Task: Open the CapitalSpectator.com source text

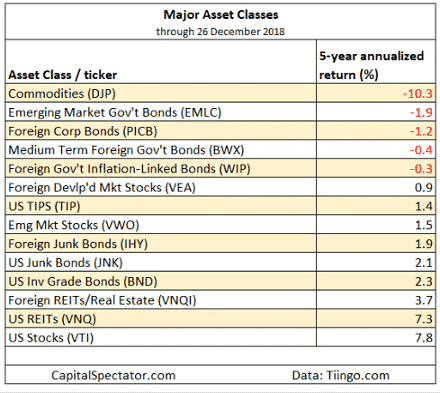Action: tap(113, 375)
